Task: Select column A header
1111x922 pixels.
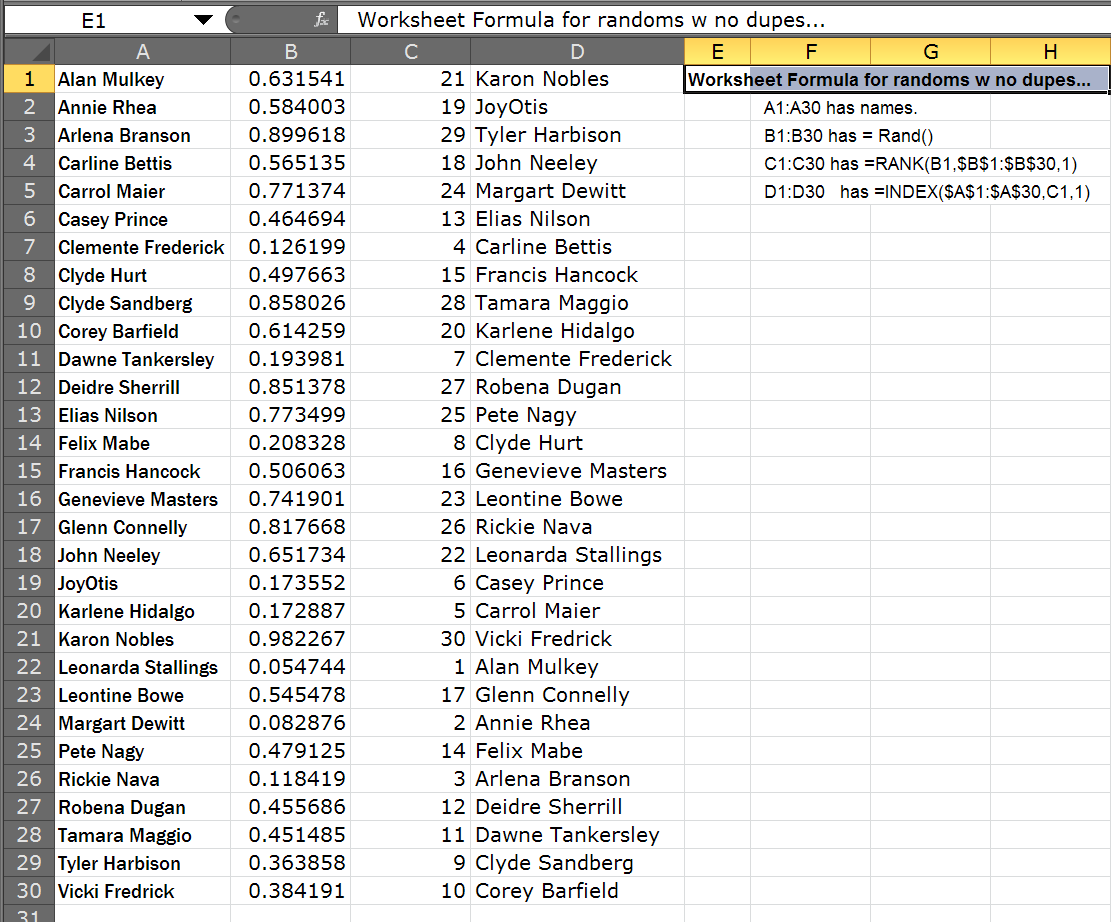Action: point(142,52)
